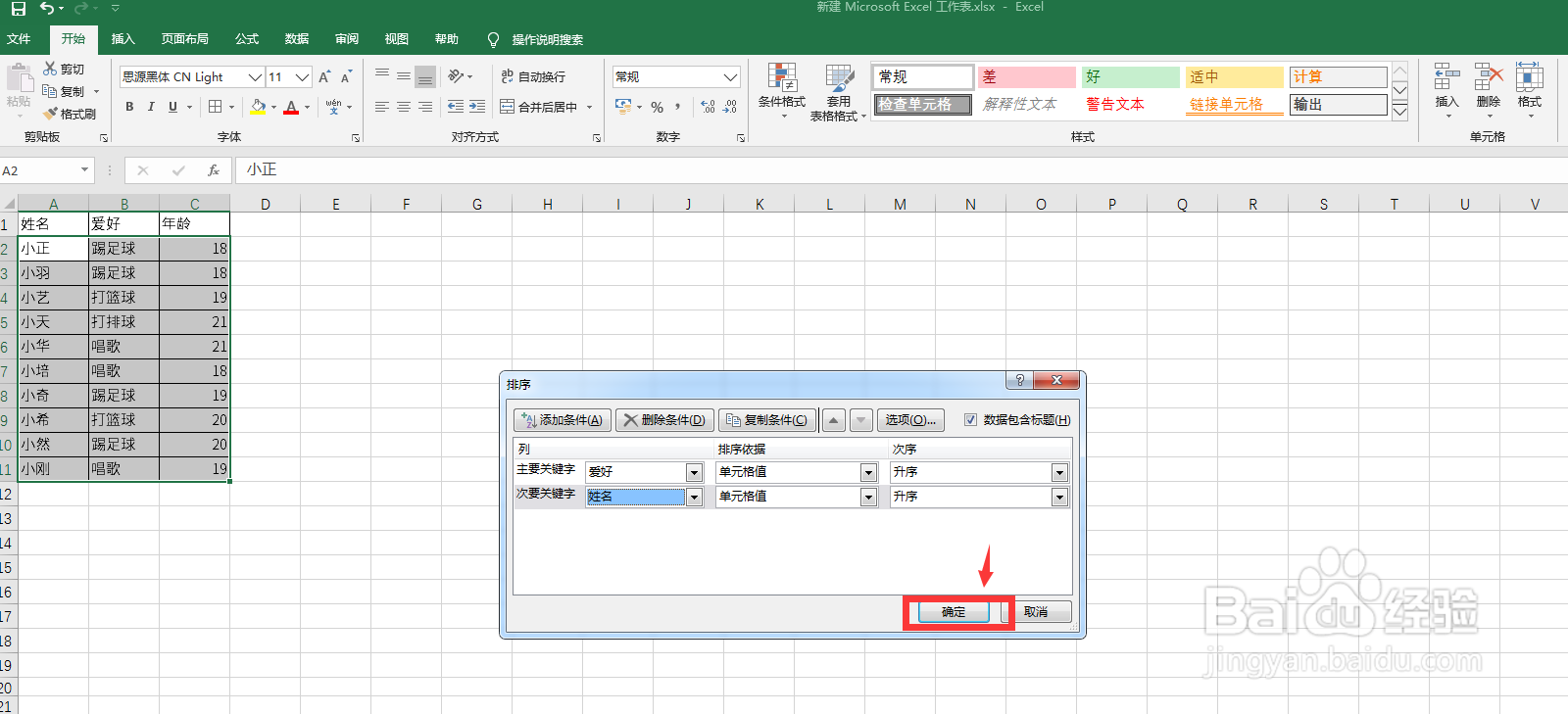Click the fill color bucket icon
This screenshot has height=714, width=1568.
coord(258,107)
